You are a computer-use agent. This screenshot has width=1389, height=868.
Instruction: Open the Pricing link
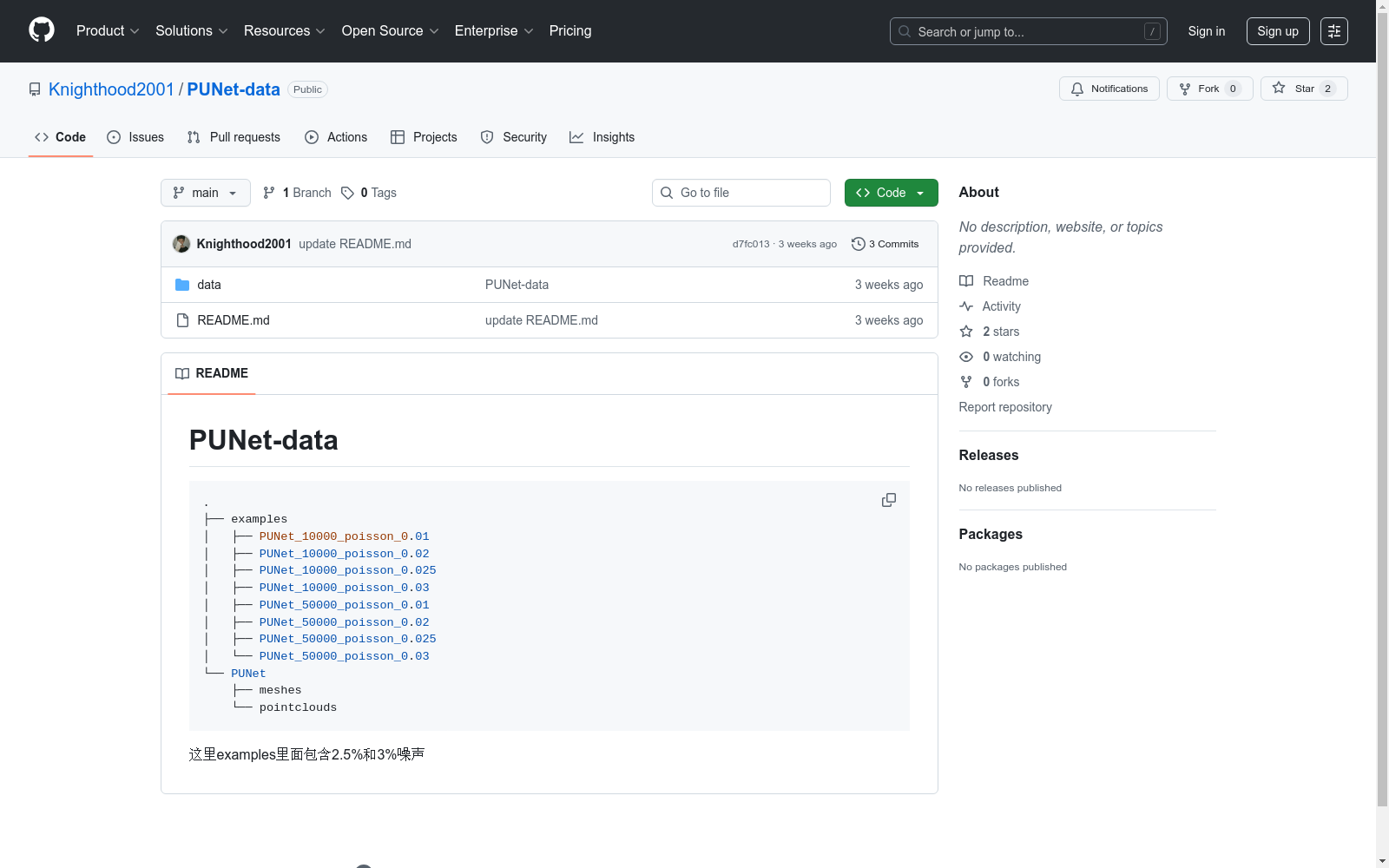570,31
